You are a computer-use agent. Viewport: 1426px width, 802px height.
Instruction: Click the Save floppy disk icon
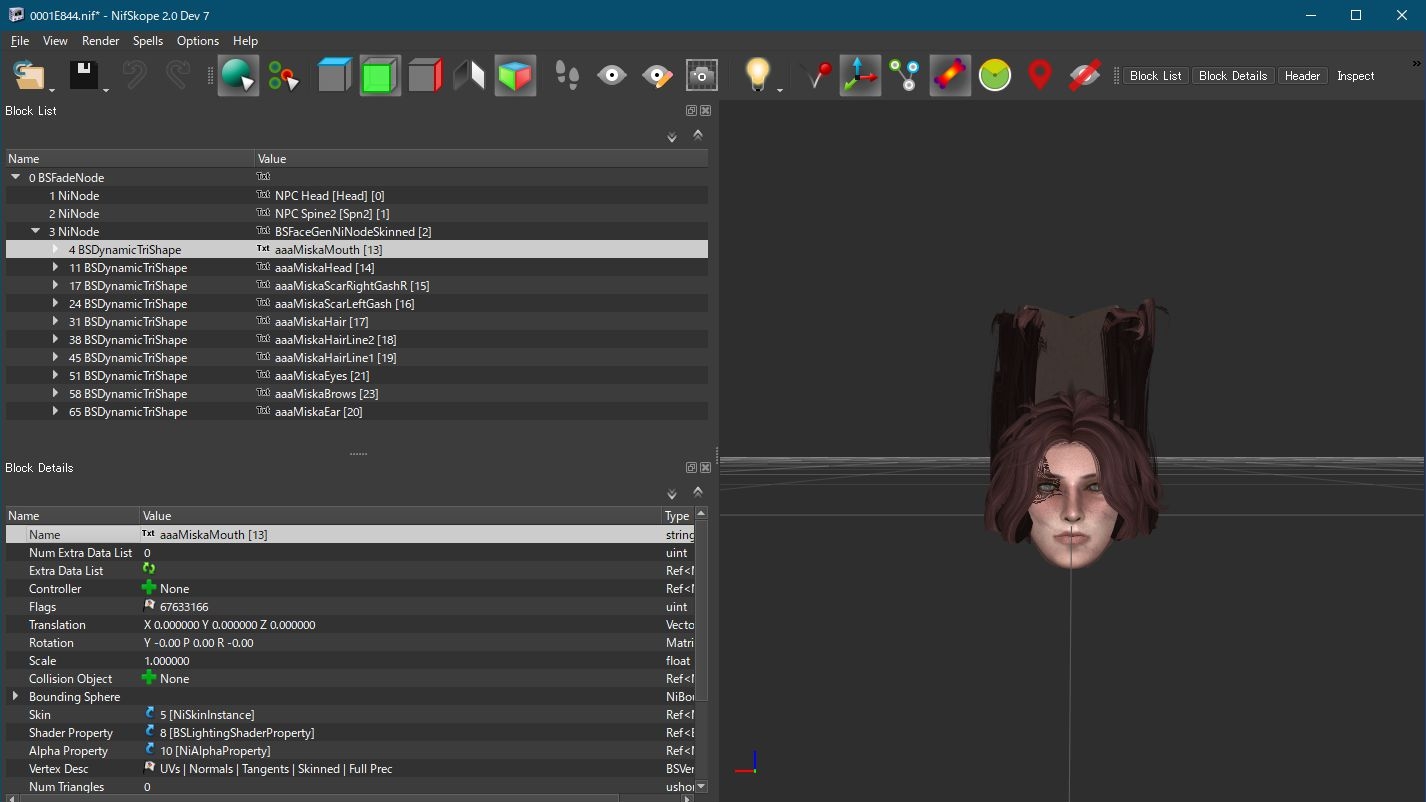click(x=83, y=76)
